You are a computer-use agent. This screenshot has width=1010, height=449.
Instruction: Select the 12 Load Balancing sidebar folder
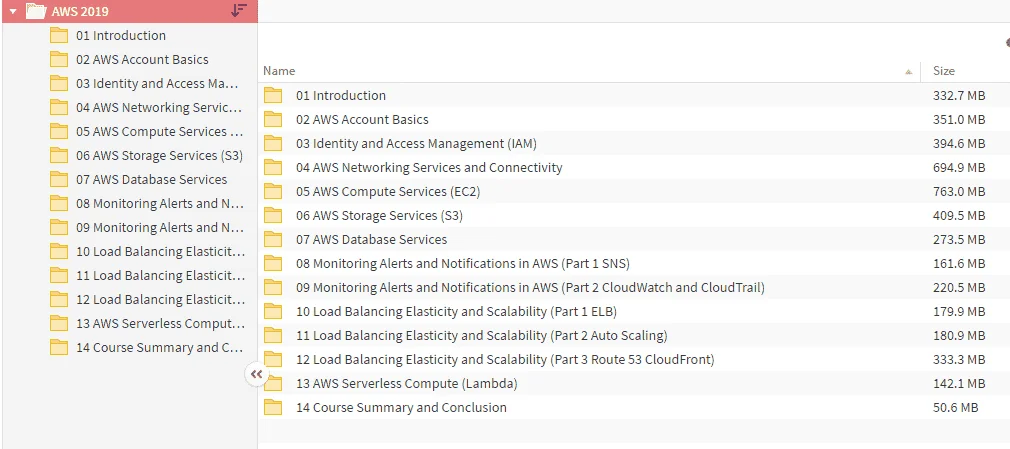[160, 300]
